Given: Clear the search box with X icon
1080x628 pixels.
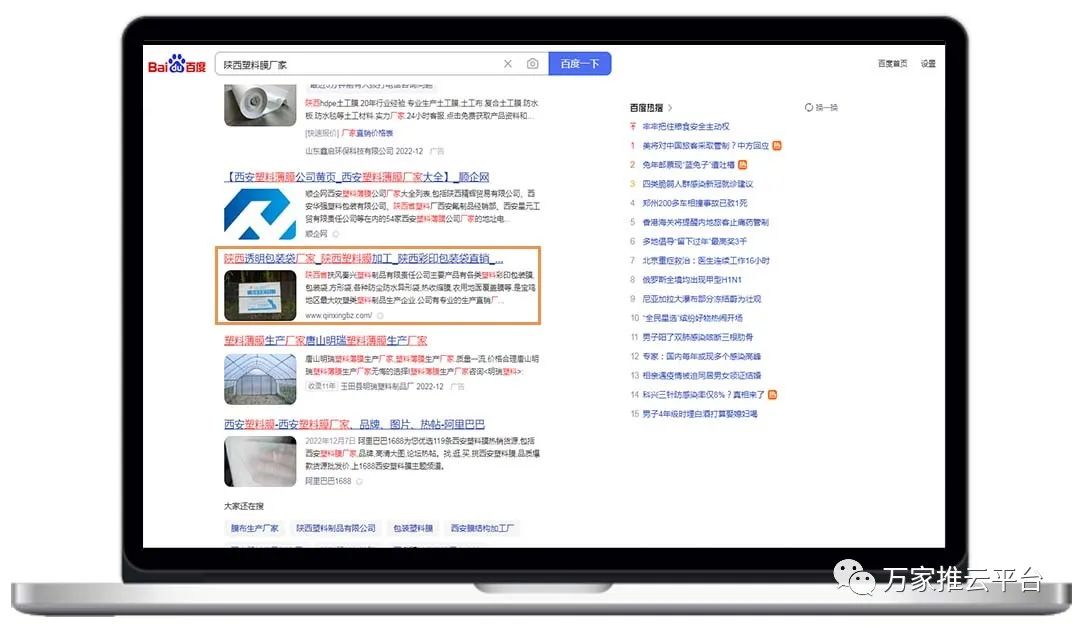Looking at the screenshot, I should (507, 64).
